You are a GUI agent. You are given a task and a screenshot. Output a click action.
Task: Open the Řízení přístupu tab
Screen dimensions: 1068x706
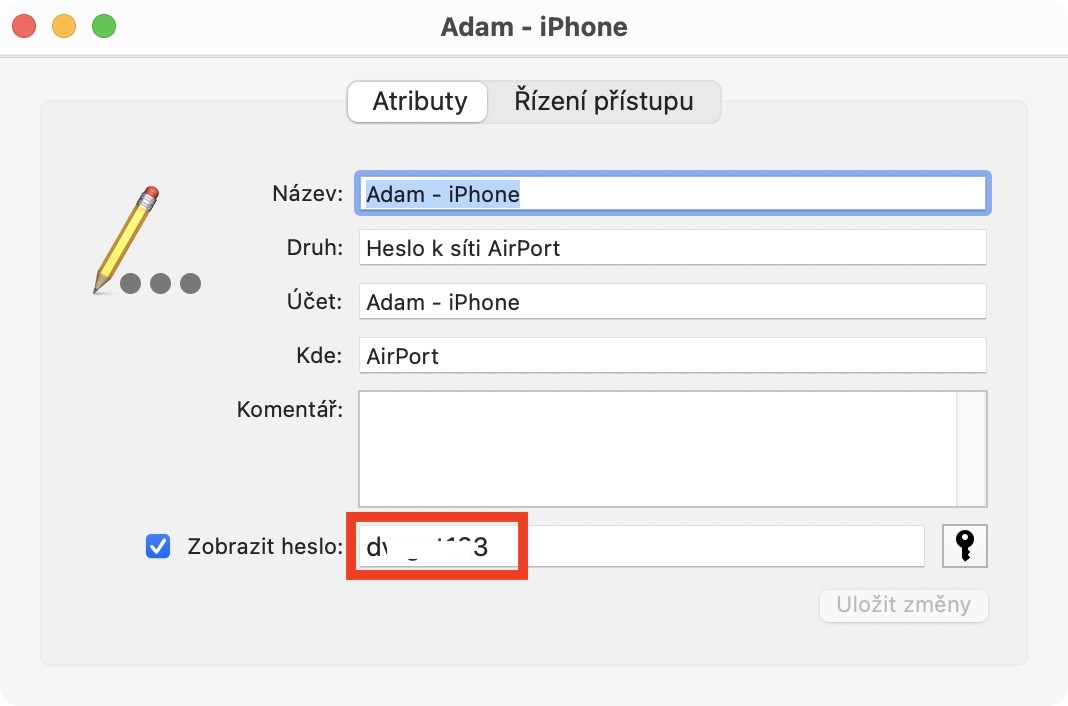pos(603,101)
